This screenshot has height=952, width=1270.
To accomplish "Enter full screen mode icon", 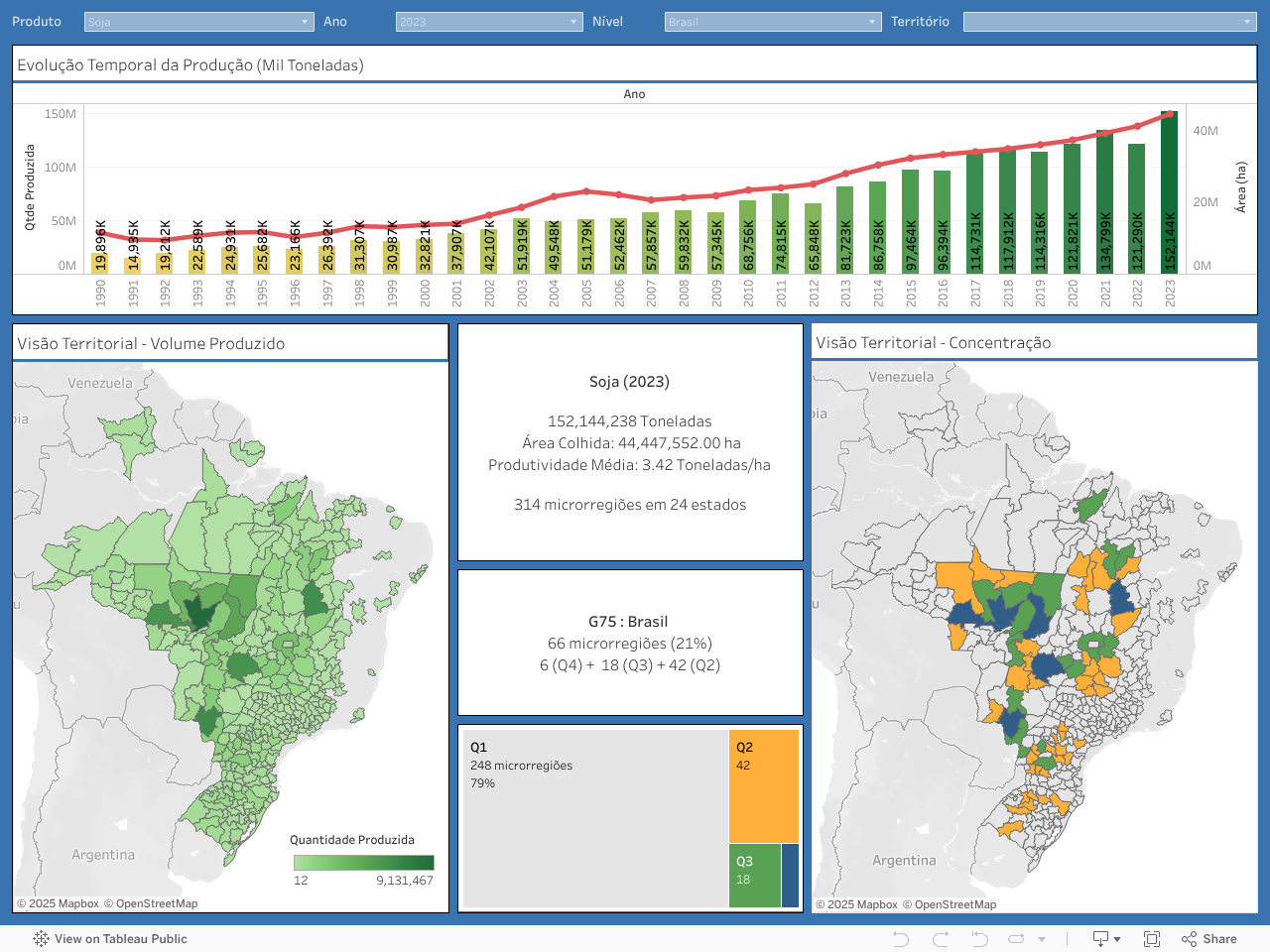I will pos(1152,939).
